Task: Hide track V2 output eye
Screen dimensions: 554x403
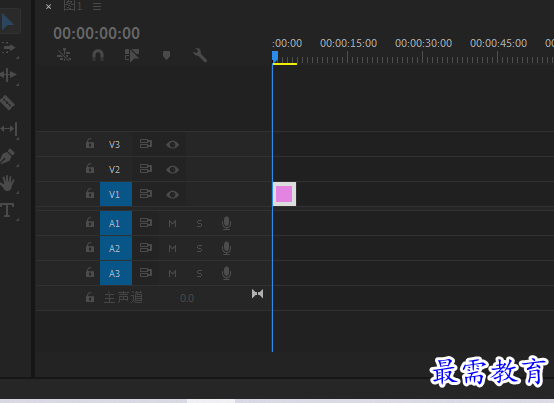Action: [172, 170]
